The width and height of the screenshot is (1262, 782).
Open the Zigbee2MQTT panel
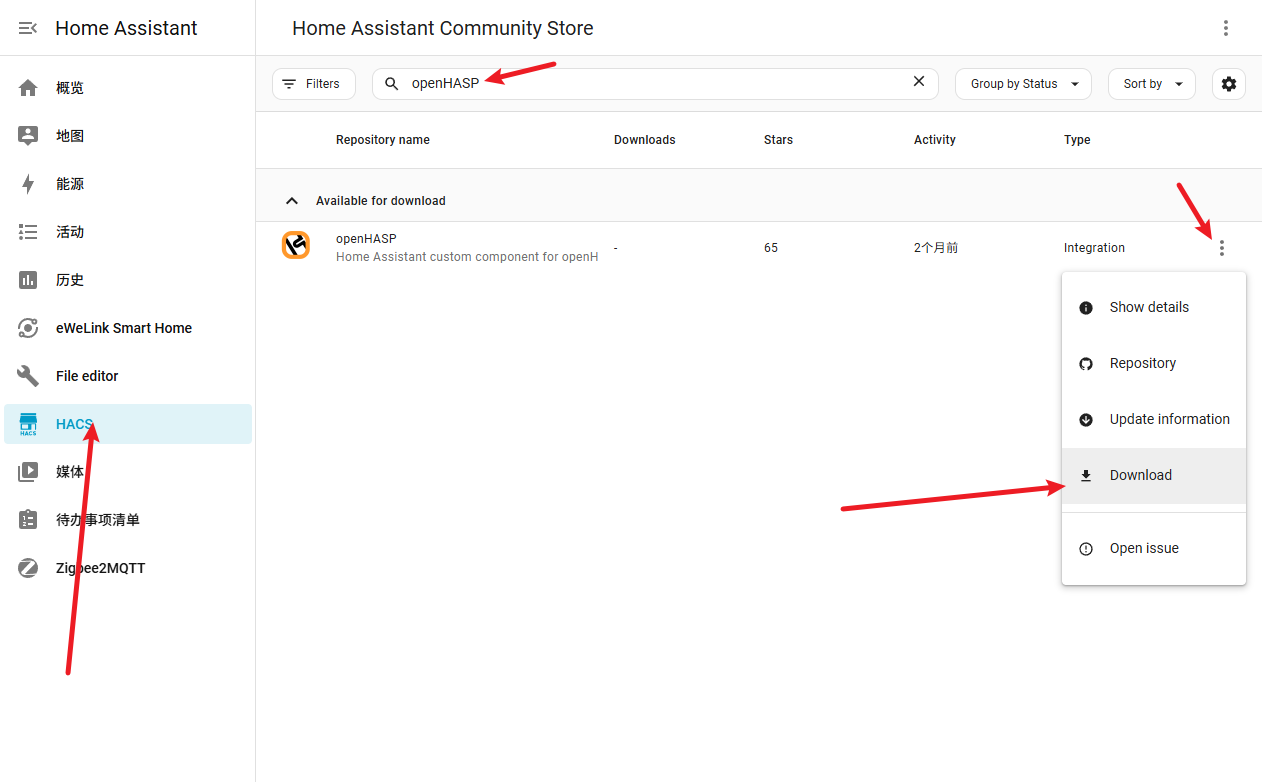tap(128, 568)
